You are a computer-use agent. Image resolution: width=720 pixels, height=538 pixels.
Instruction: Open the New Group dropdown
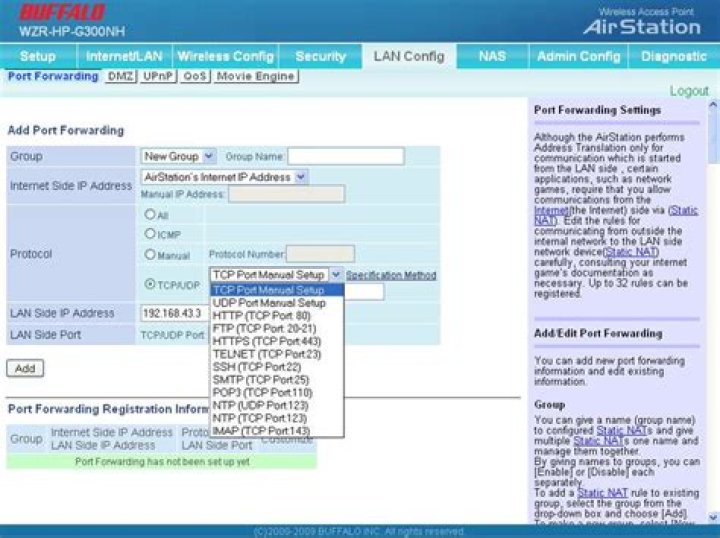pyautogui.click(x=178, y=156)
